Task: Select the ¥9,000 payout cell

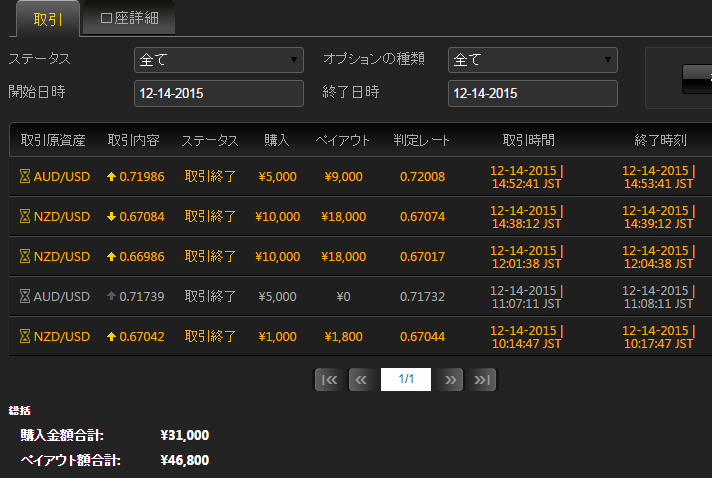Action: pyautogui.click(x=344, y=177)
